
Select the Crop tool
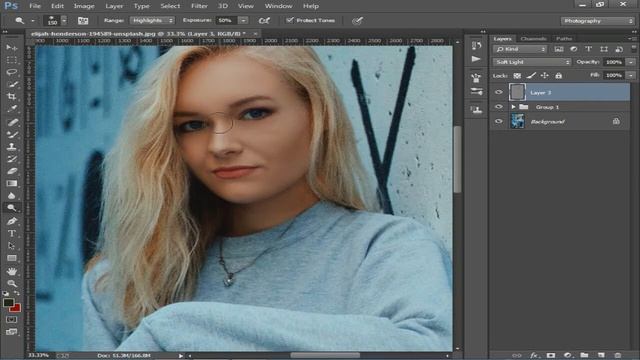11,97
